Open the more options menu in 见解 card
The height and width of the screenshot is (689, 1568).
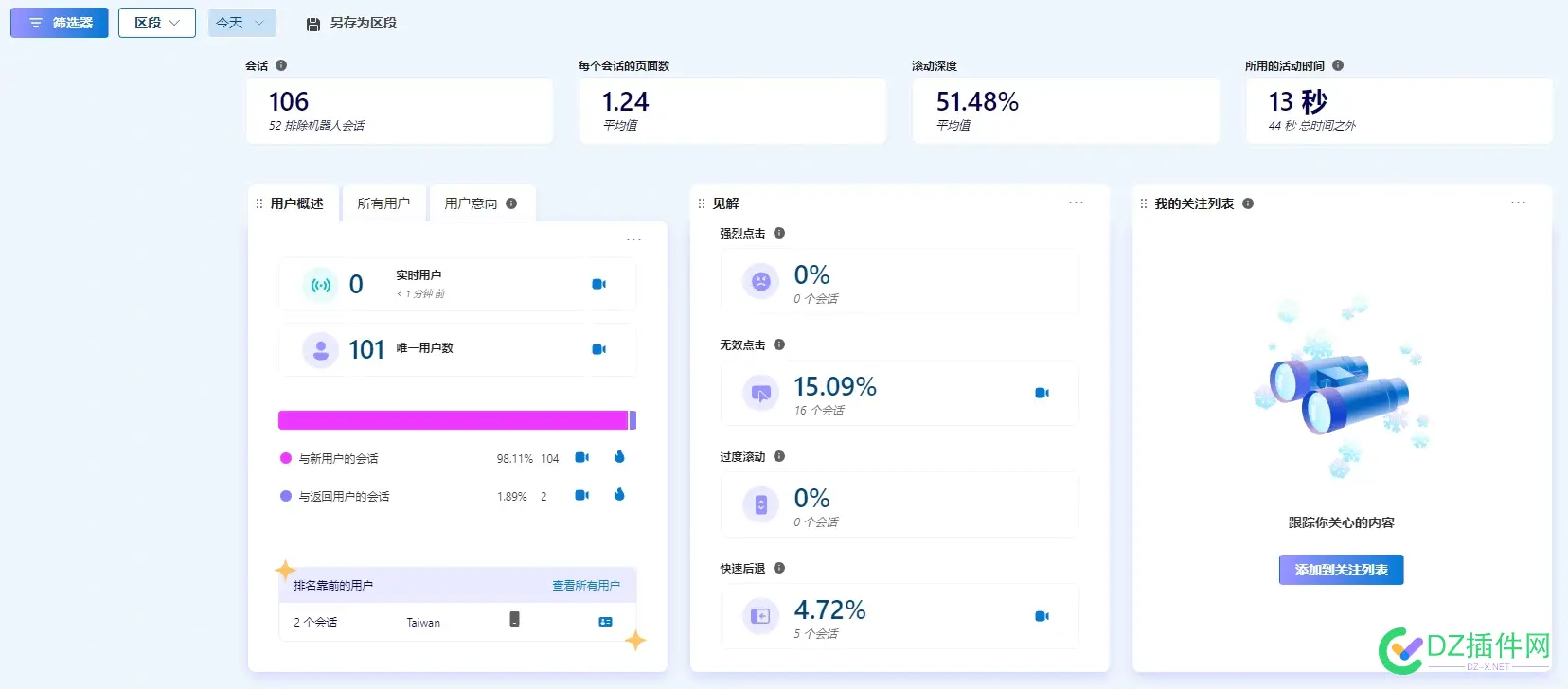coord(1076,203)
